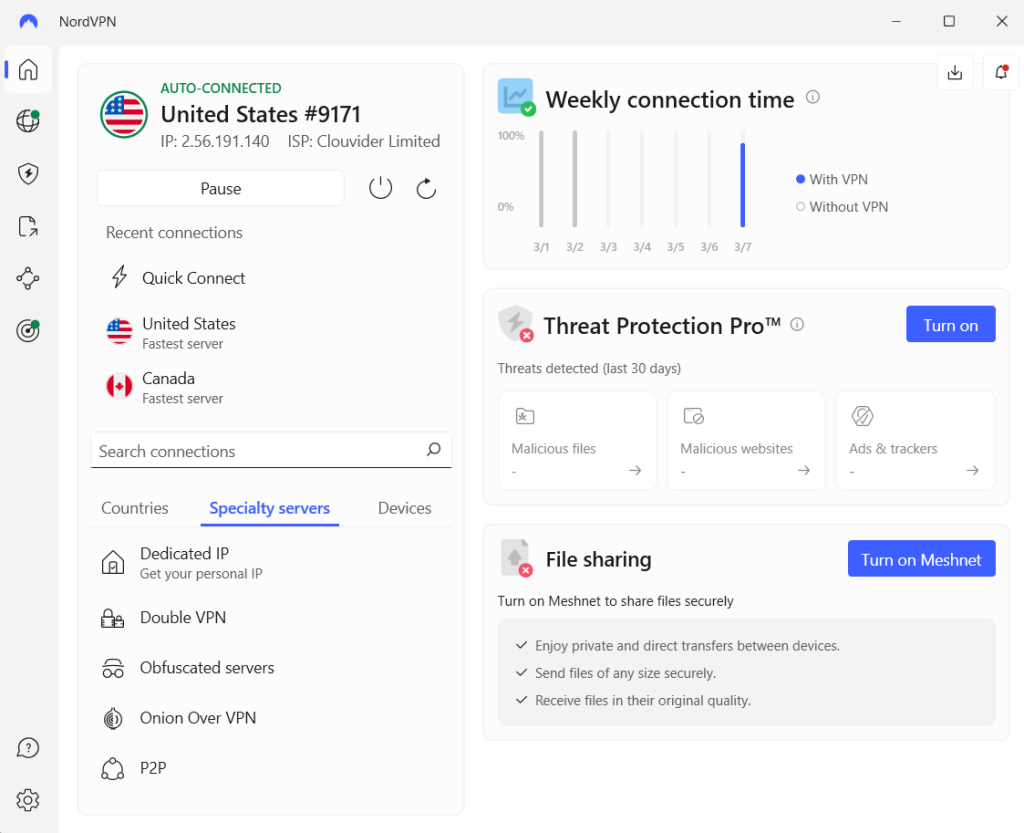1024x833 pixels.
Task: Open Threat Protection shield in sidebar
Action: click(x=28, y=174)
